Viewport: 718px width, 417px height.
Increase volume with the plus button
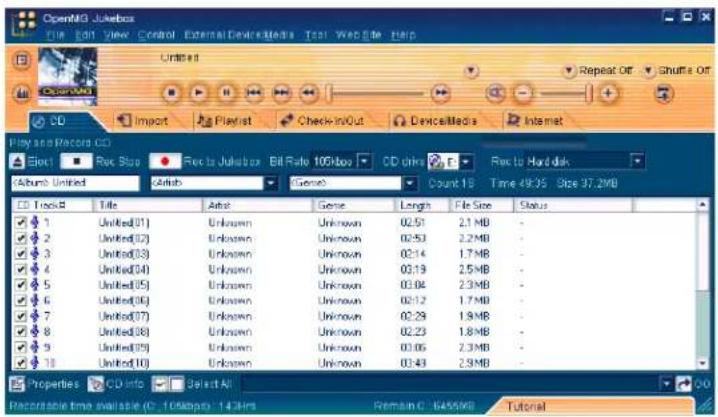pos(608,93)
